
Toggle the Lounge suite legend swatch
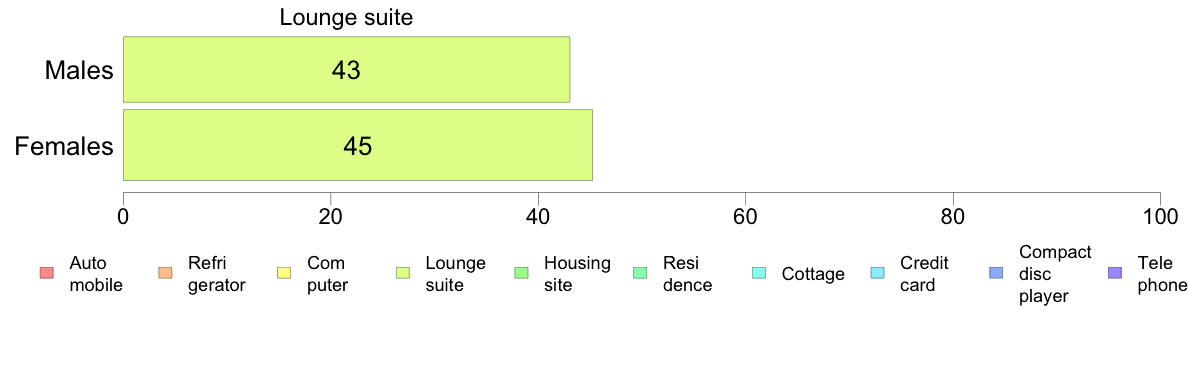coord(402,273)
